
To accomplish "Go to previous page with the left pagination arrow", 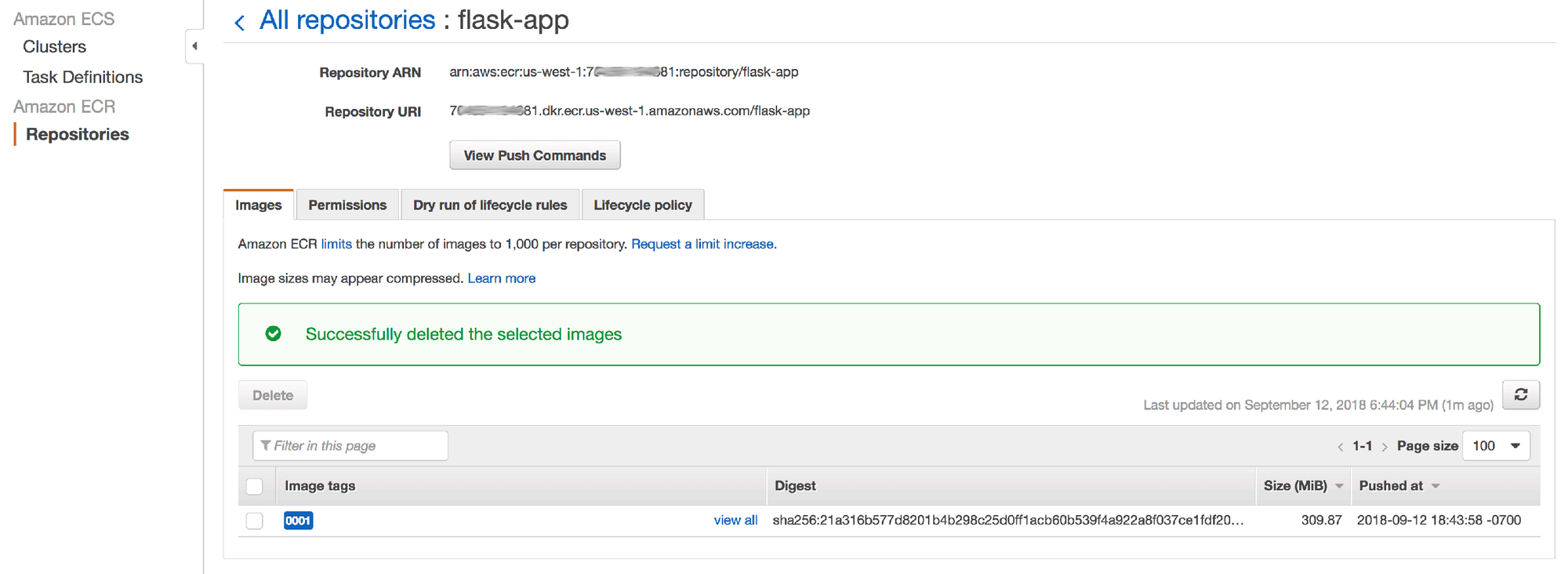I will pos(1340,446).
